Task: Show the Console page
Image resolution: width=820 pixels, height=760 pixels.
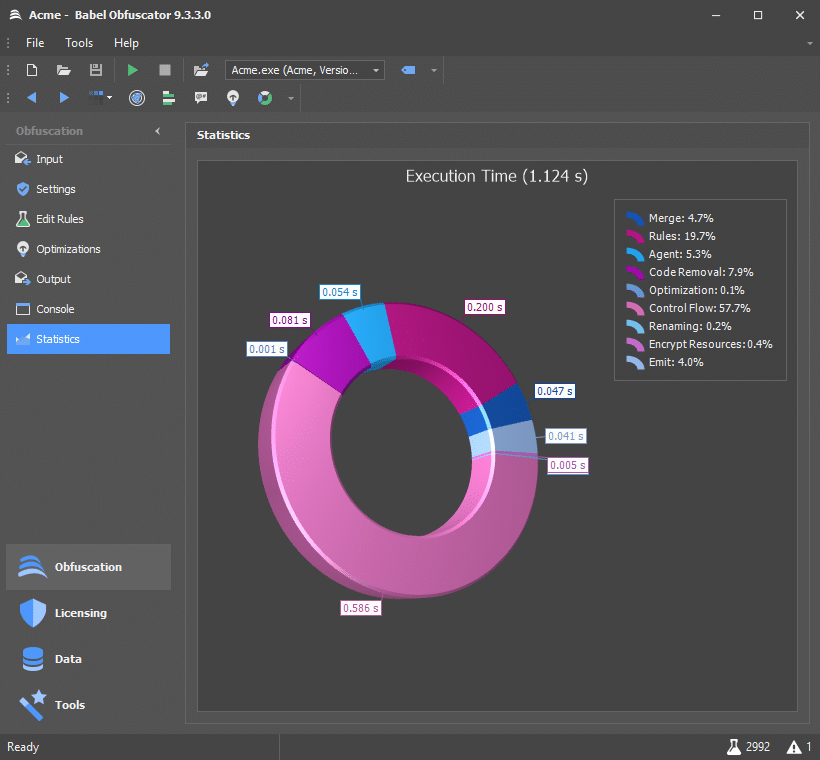Action: [x=88, y=309]
